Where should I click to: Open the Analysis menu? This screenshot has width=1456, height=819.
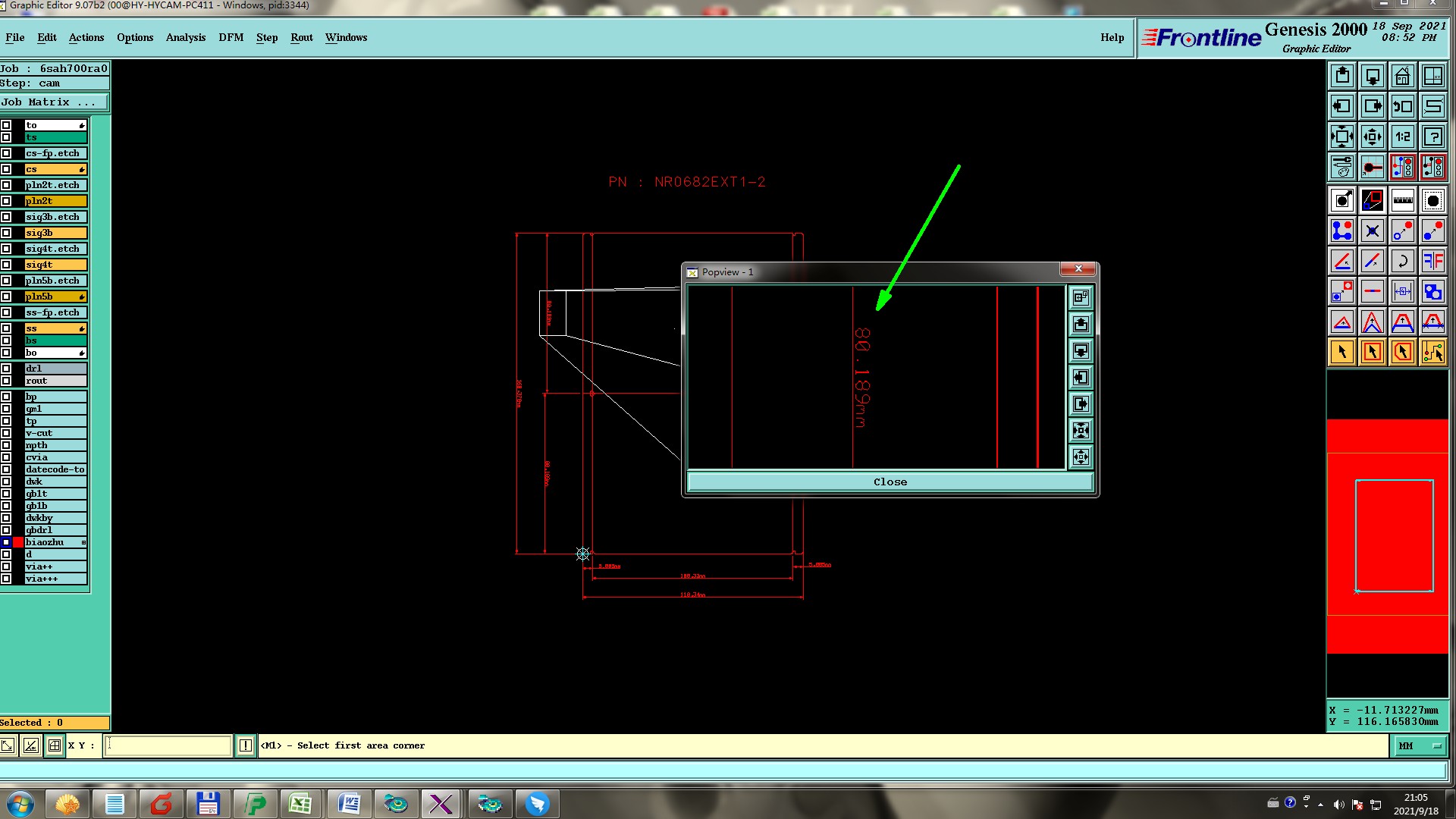point(185,37)
